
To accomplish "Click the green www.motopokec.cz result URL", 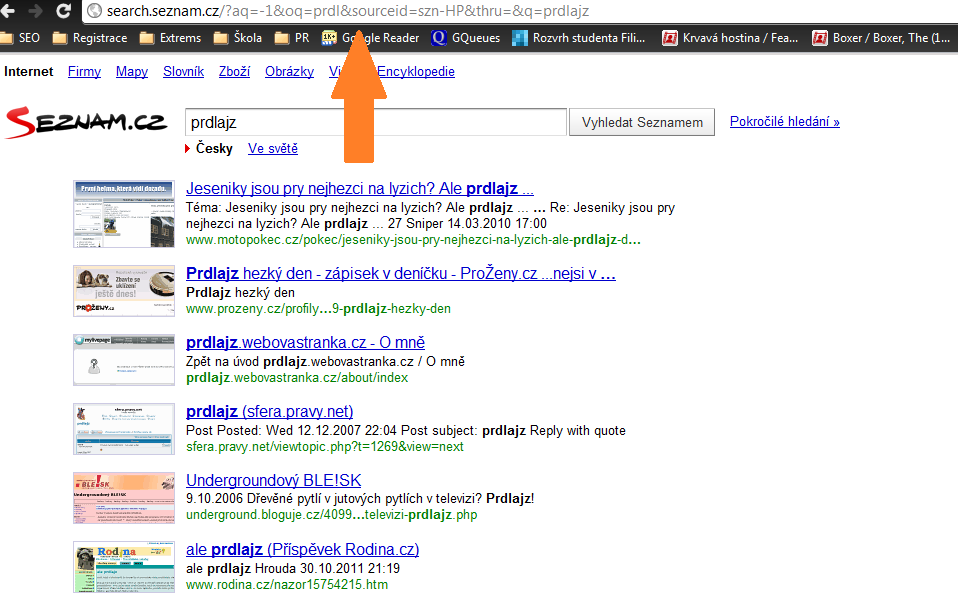I will point(414,240).
